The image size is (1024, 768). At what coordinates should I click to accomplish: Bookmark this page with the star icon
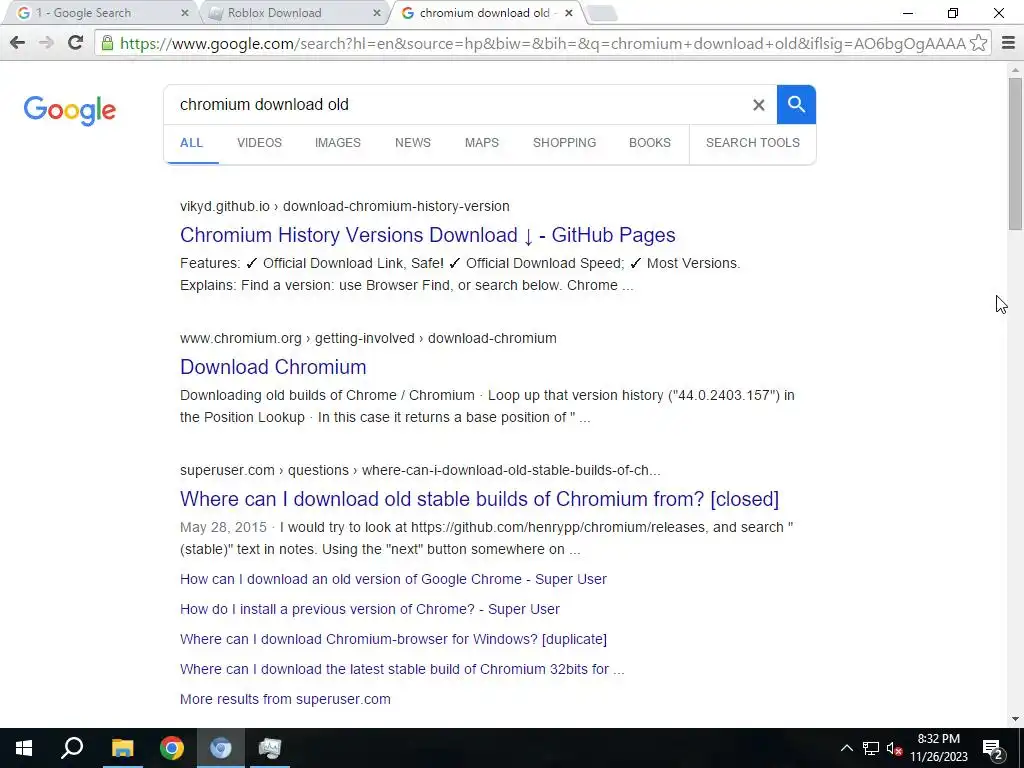tap(978, 43)
